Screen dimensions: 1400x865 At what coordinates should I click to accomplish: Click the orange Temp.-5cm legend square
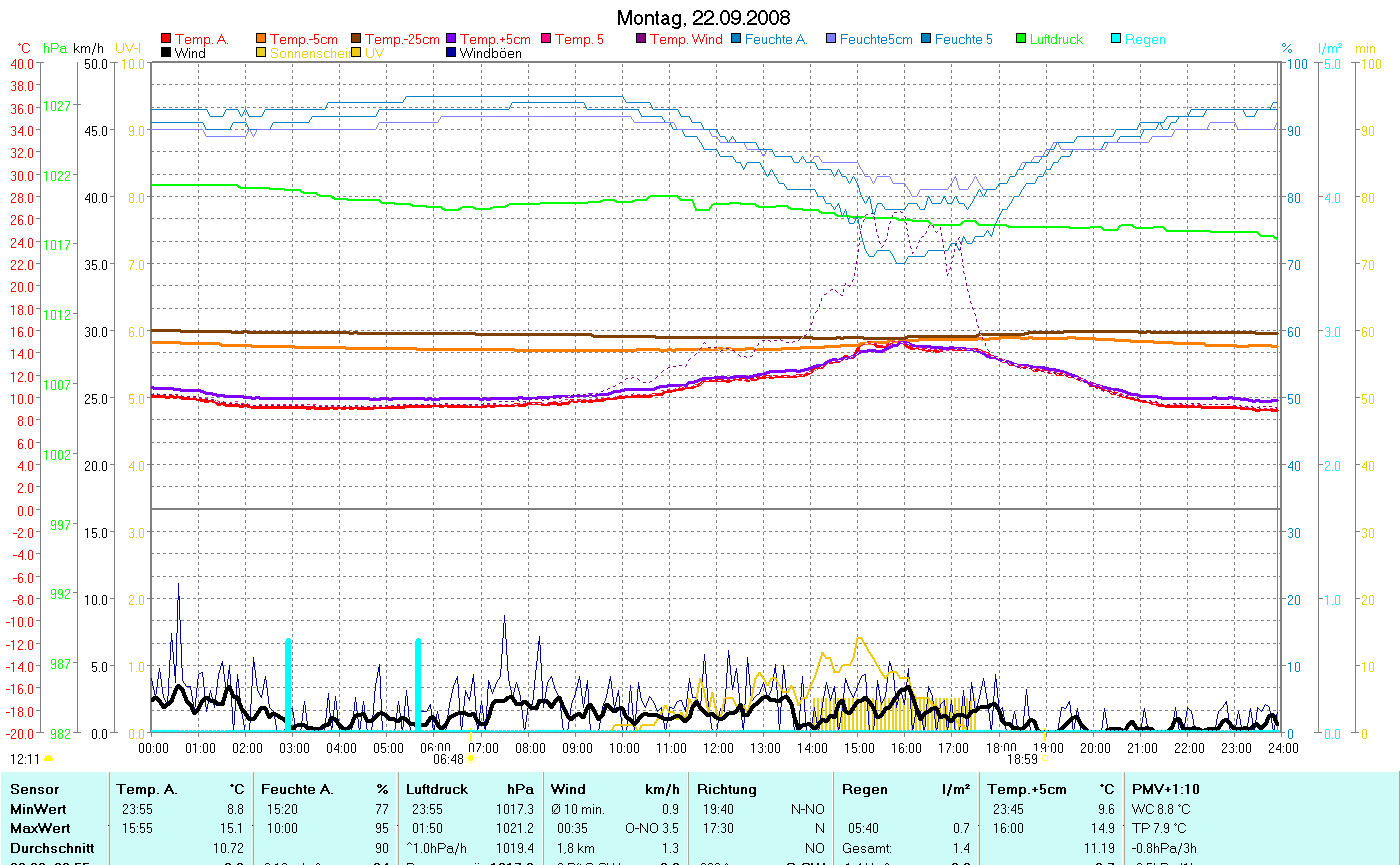(x=262, y=39)
